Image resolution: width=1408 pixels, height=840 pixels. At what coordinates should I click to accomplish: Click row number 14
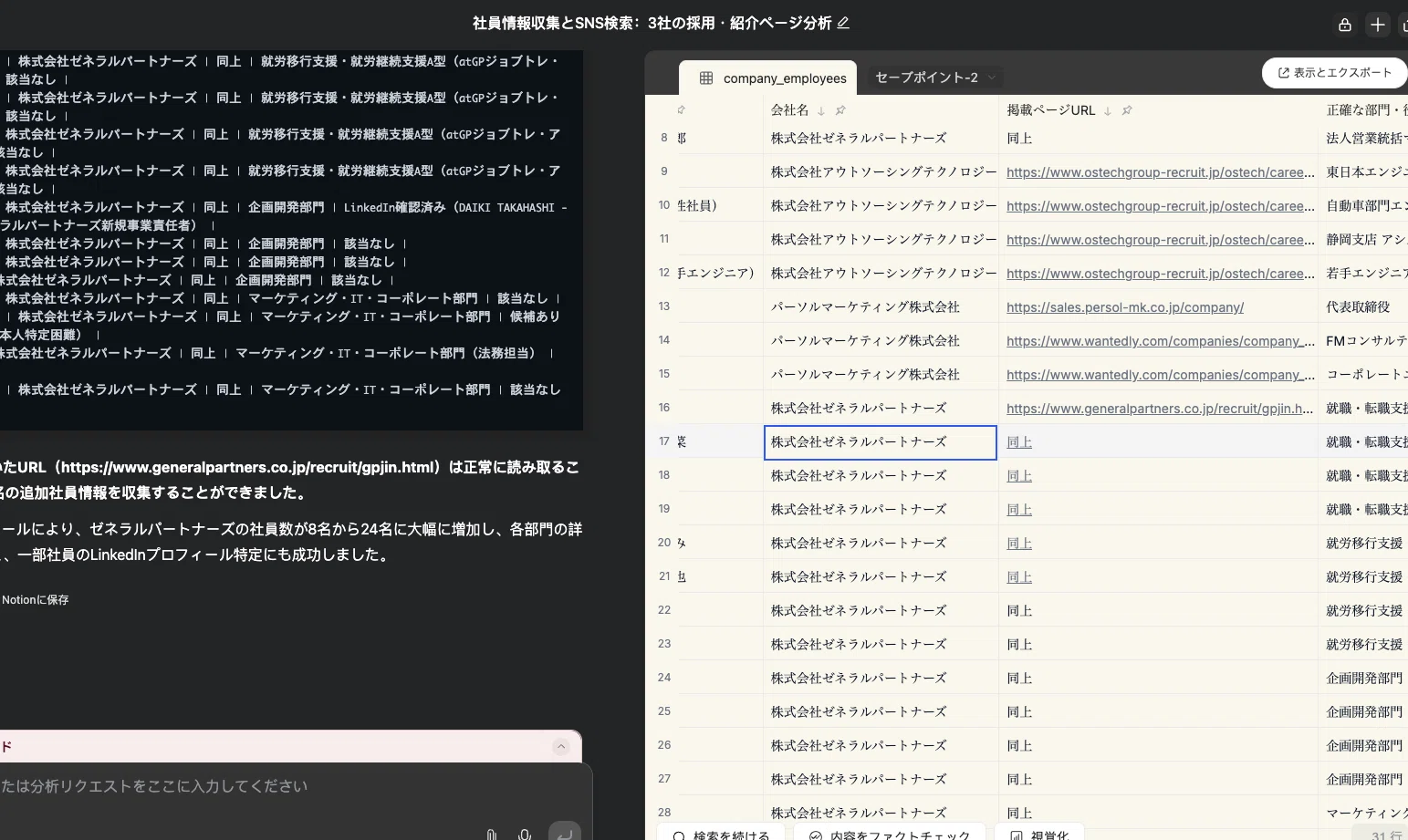[x=664, y=340]
